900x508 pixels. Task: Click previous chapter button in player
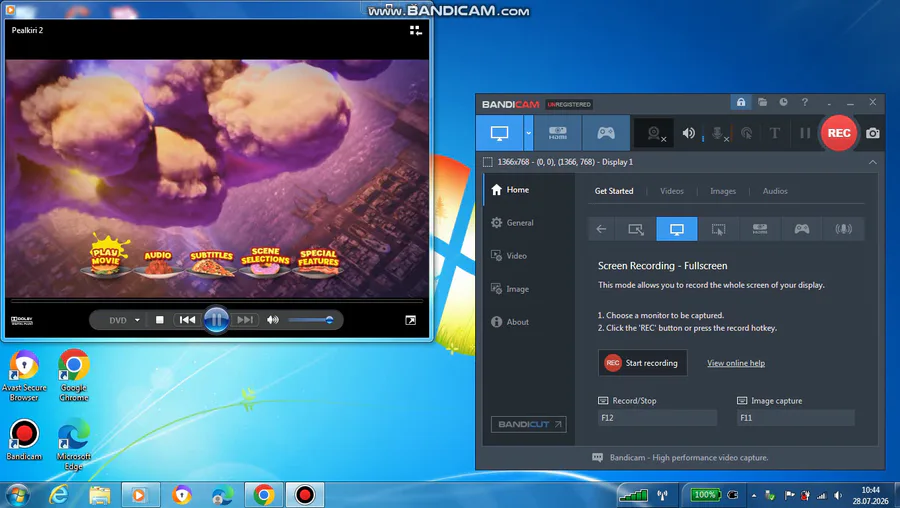187,320
